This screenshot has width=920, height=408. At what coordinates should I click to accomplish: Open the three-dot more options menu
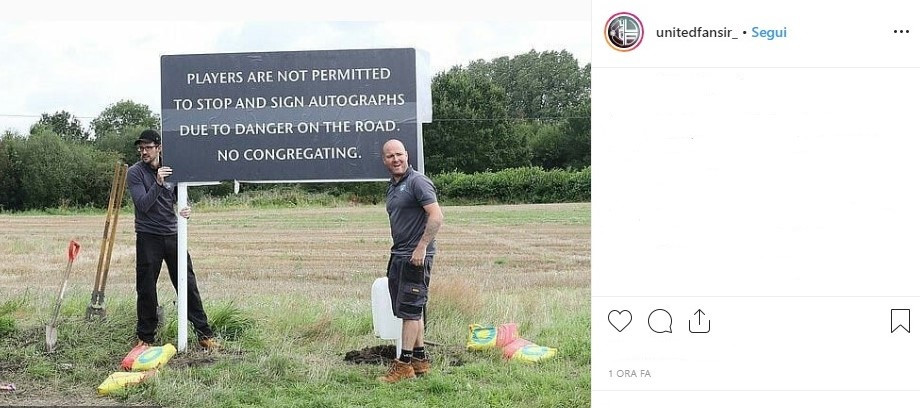coord(901,32)
